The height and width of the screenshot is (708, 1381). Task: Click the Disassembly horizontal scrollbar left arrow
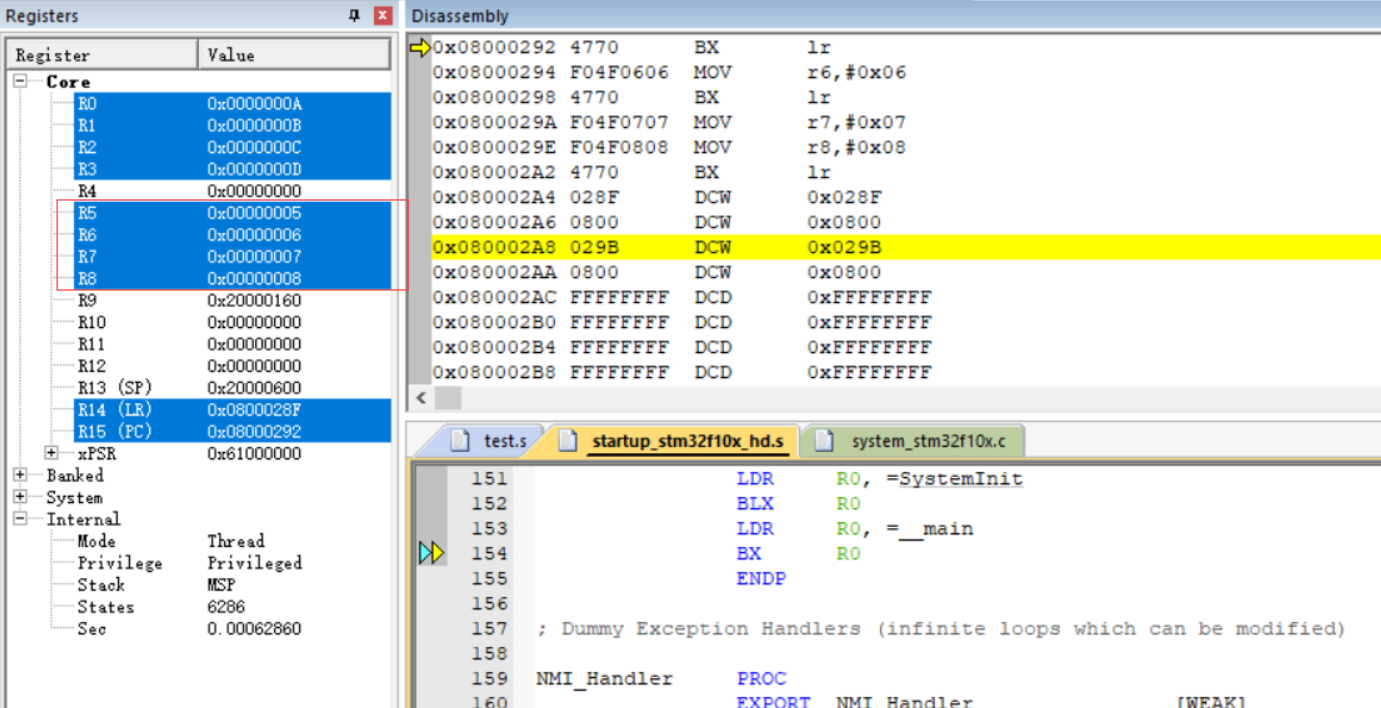coord(420,398)
